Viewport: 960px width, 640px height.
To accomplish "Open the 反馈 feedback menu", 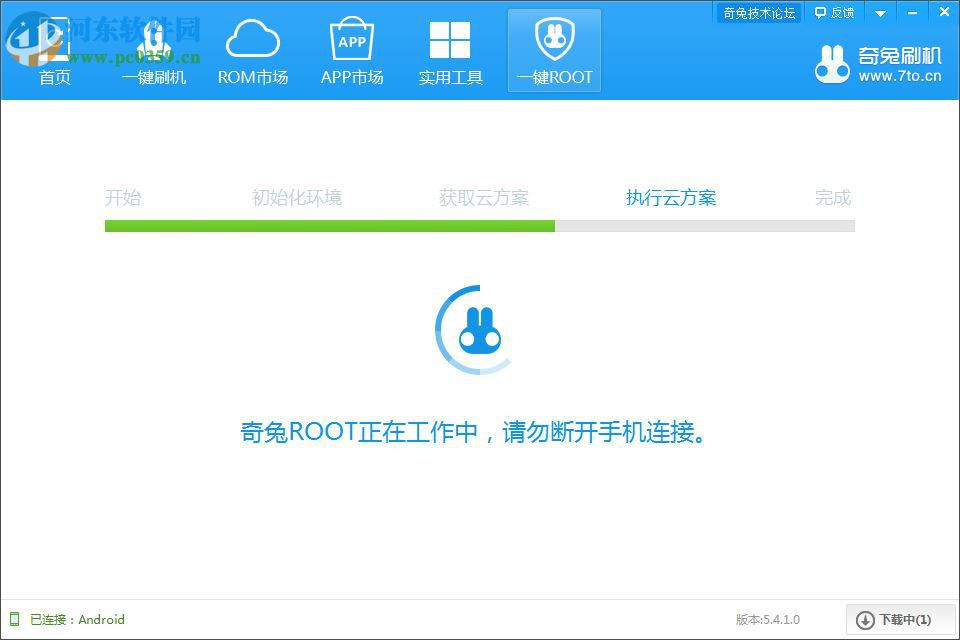I will [x=835, y=12].
